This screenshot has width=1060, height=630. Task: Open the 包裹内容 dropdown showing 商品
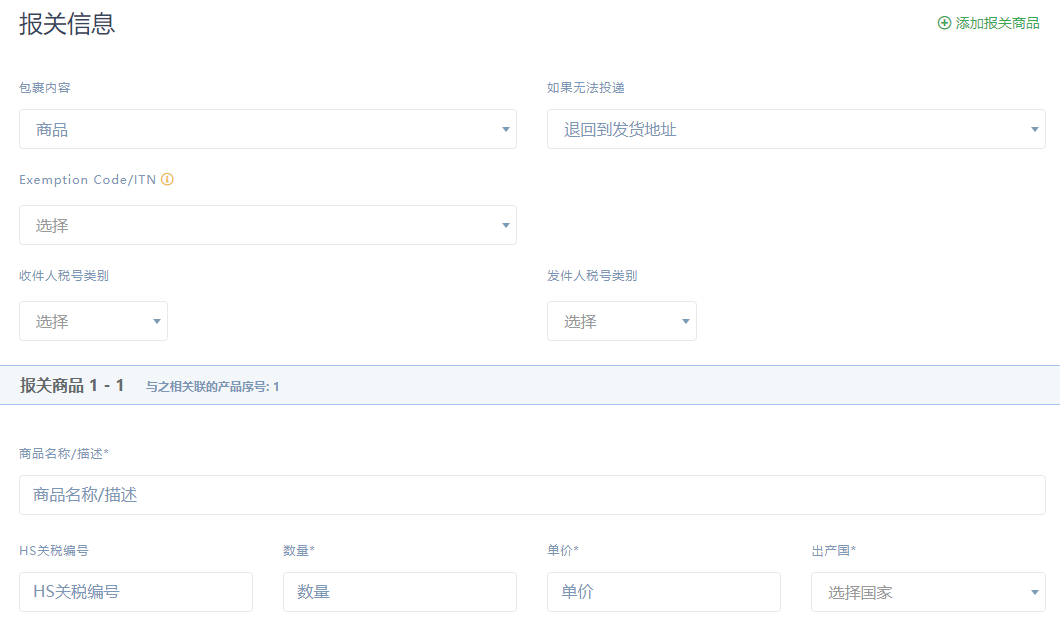[268, 129]
